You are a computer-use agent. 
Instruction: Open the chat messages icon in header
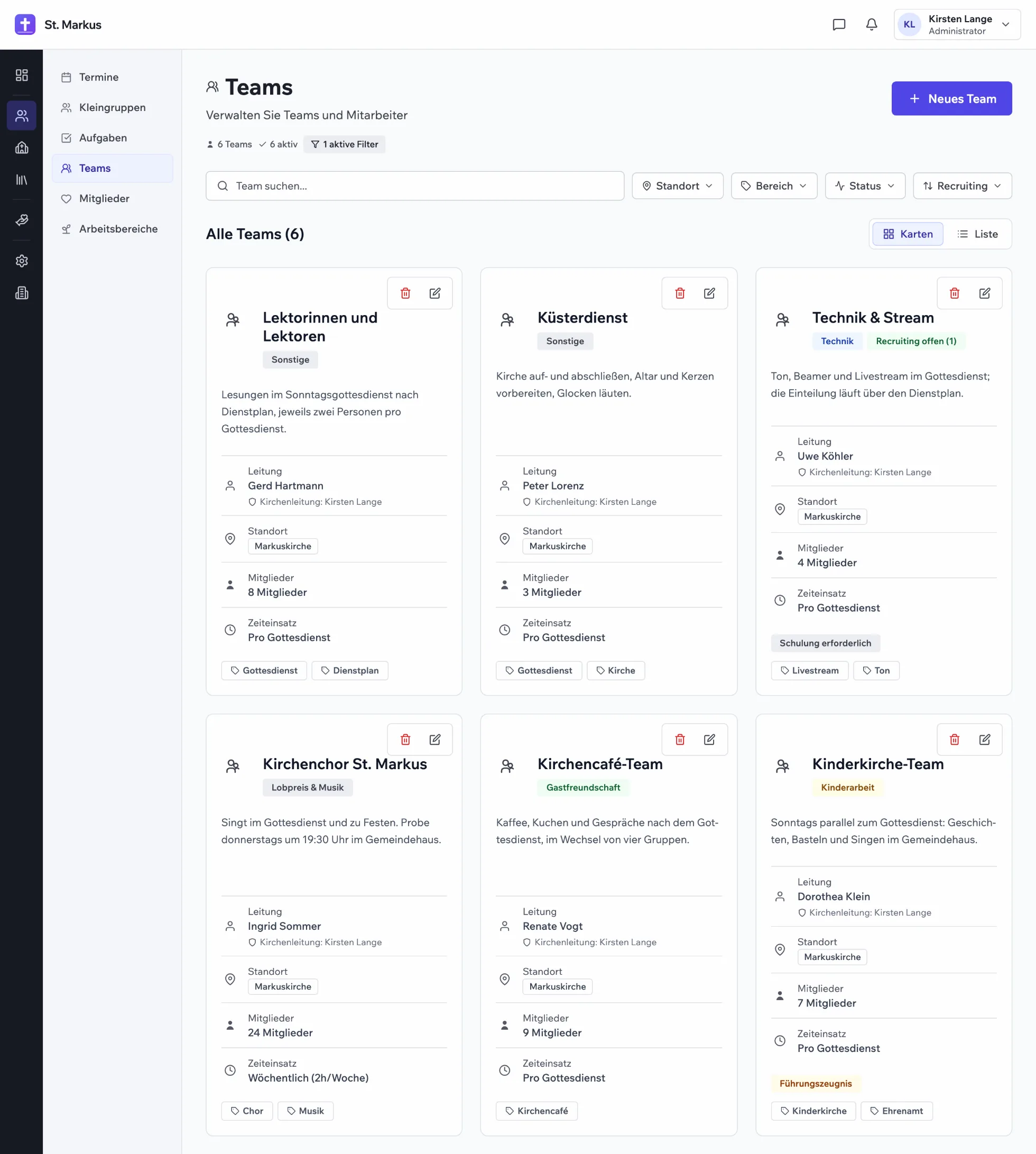pos(838,24)
